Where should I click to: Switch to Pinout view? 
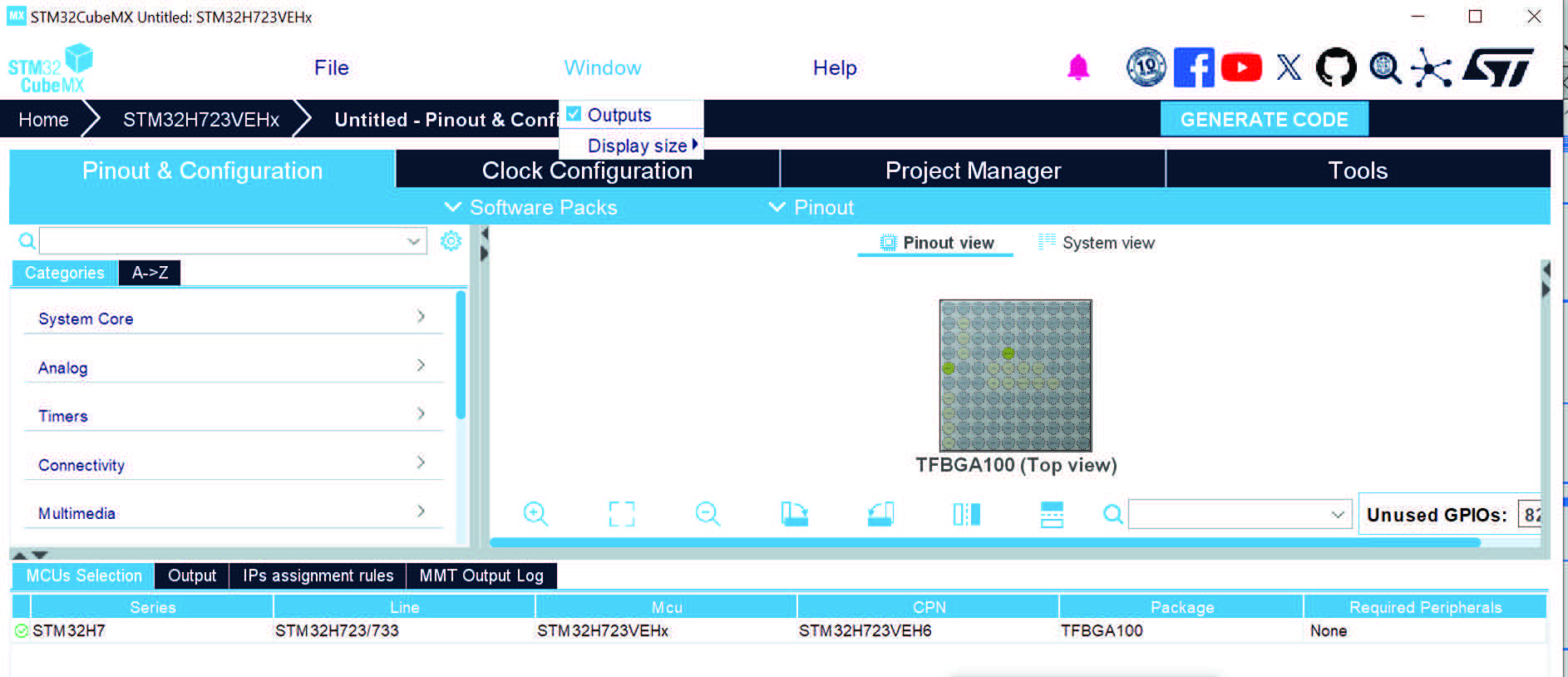coord(936,243)
